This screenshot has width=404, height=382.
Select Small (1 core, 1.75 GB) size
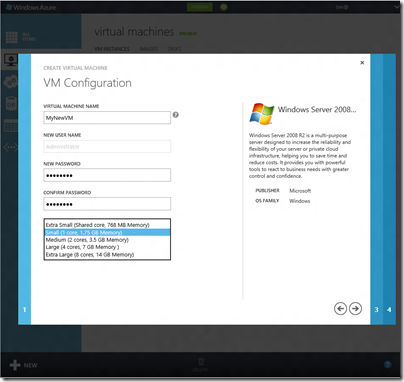point(107,232)
